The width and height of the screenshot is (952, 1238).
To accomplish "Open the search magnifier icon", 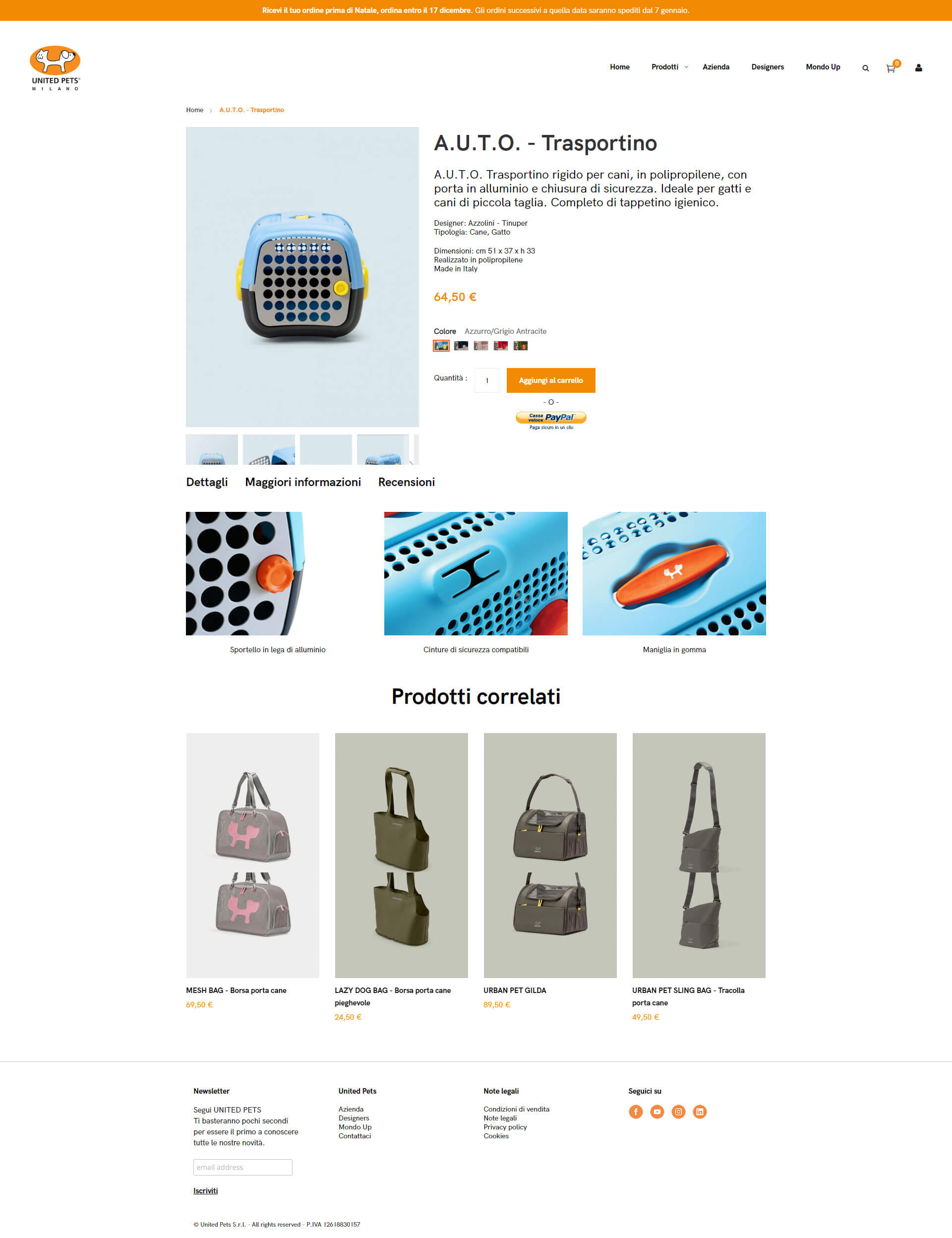I will click(x=865, y=68).
